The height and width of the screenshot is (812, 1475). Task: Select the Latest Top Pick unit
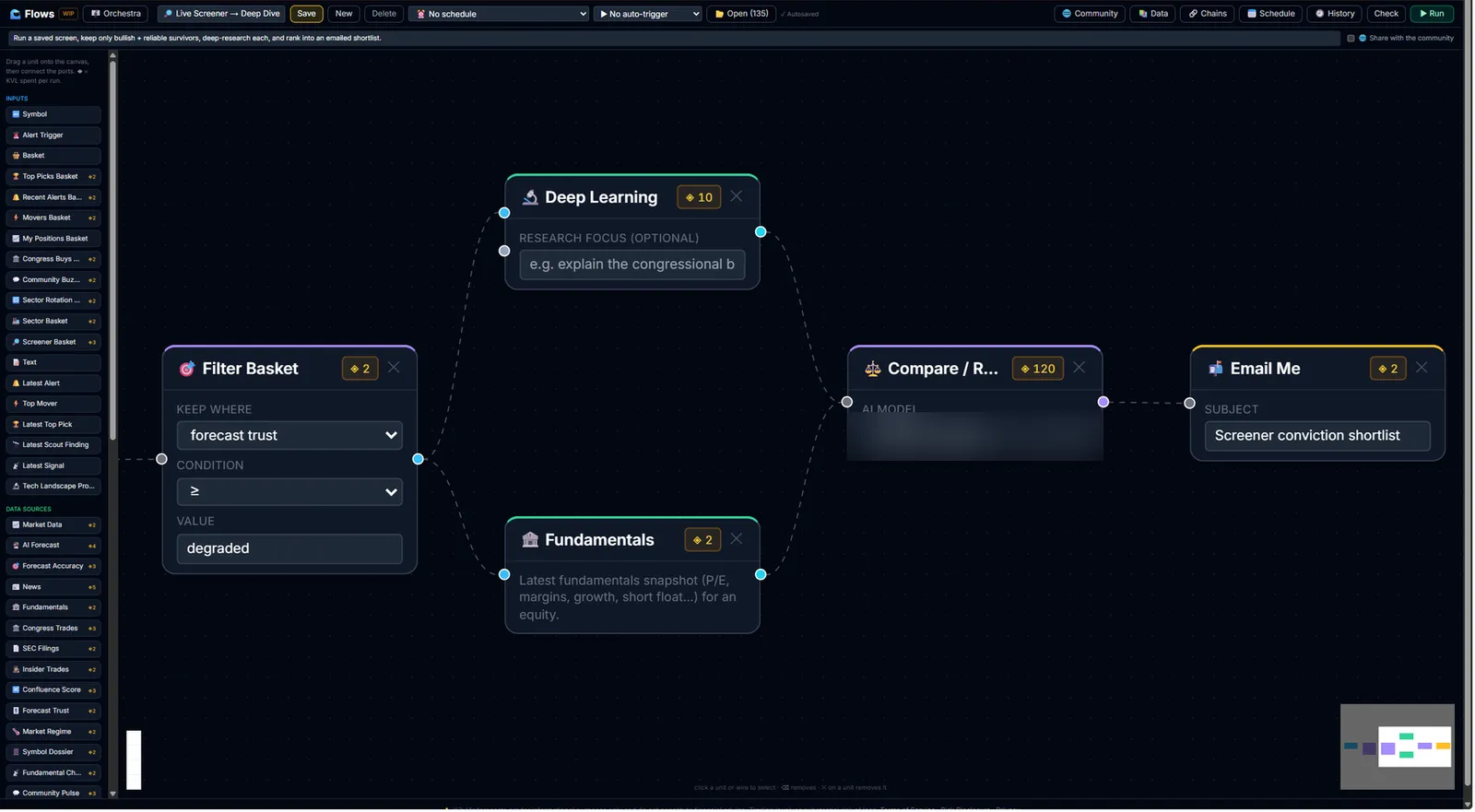tap(53, 425)
